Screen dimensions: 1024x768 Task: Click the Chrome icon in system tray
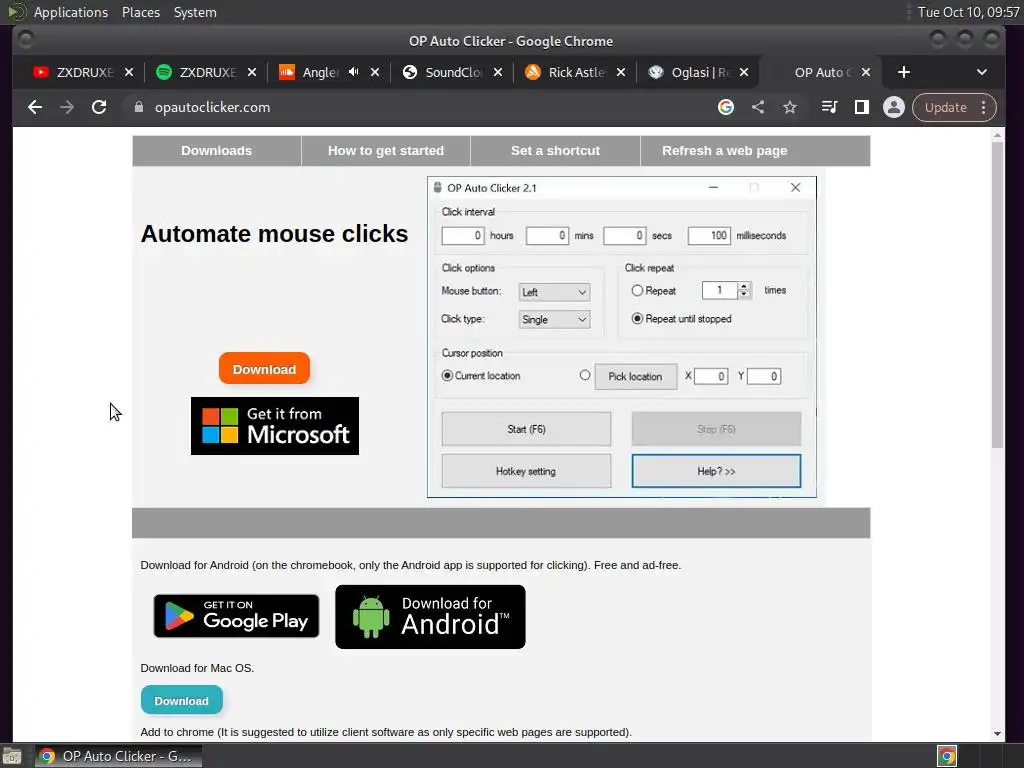coord(946,756)
